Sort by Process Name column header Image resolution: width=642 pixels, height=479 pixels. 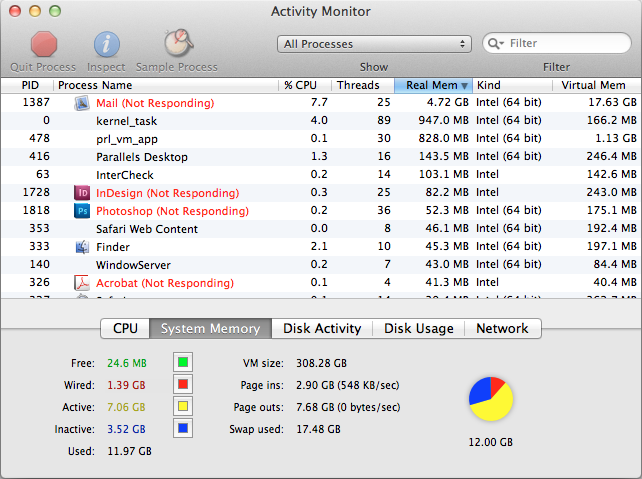[166, 85]
